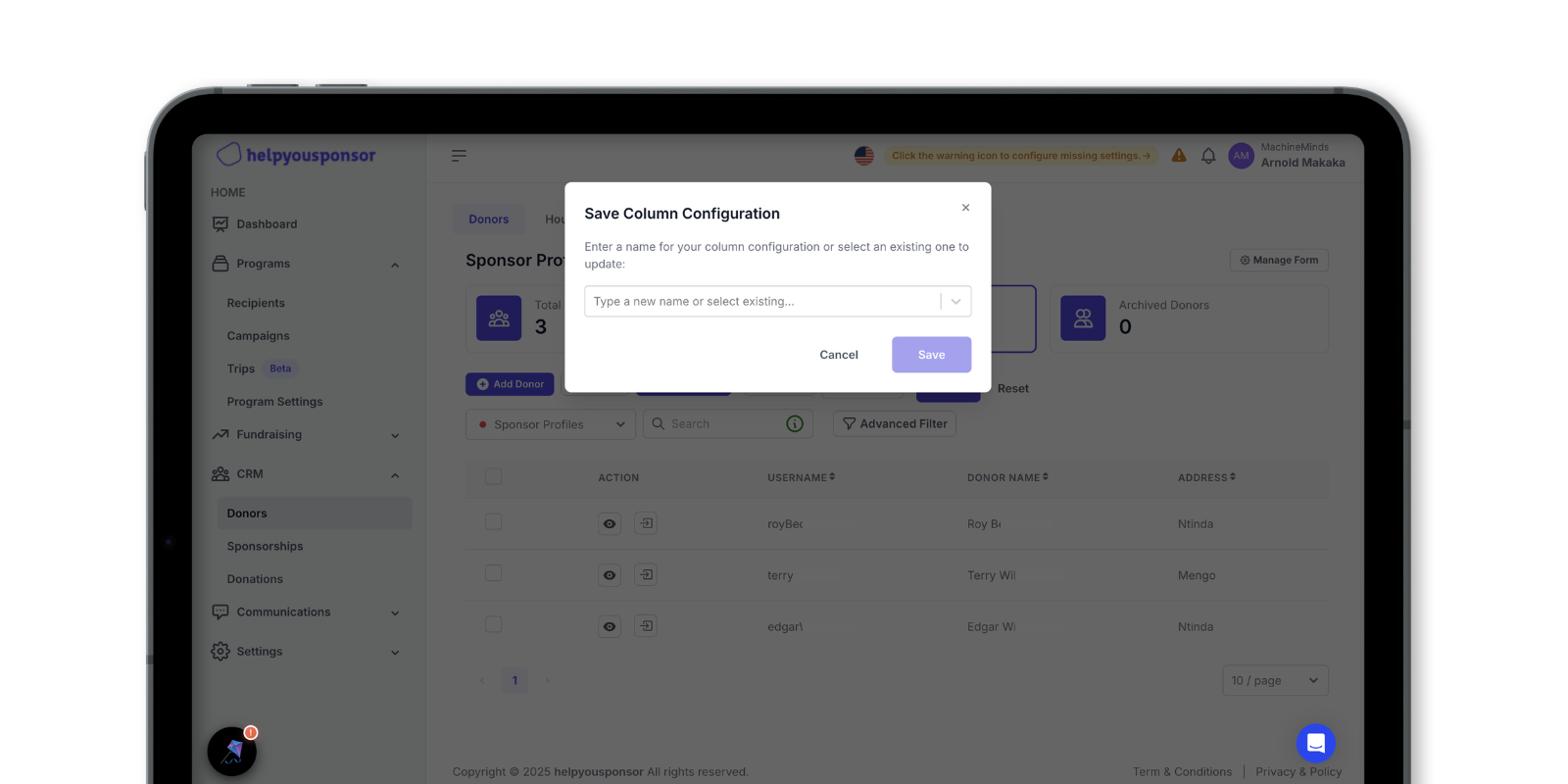Focus the configuration name input field
Image resolution: width=1568 pixels, height=784 pixels.
760,302
